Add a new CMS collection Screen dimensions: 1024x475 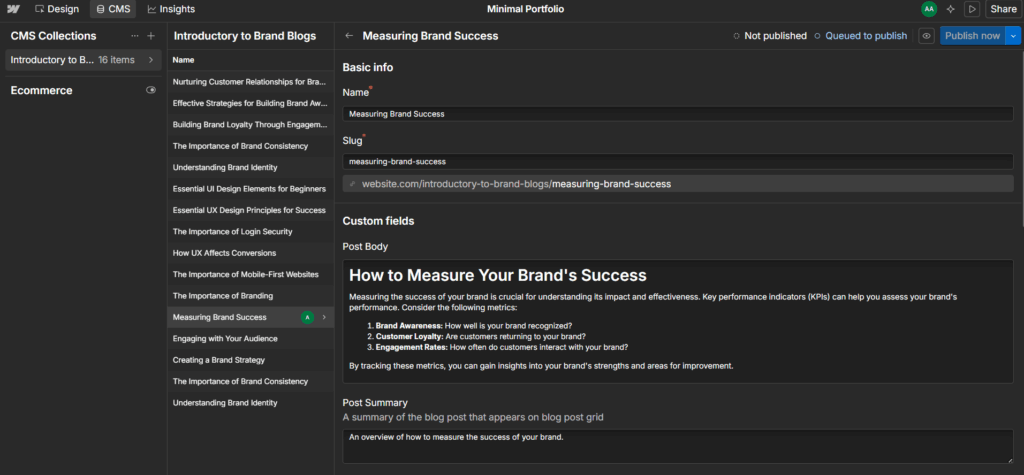[x=151, y=36]
